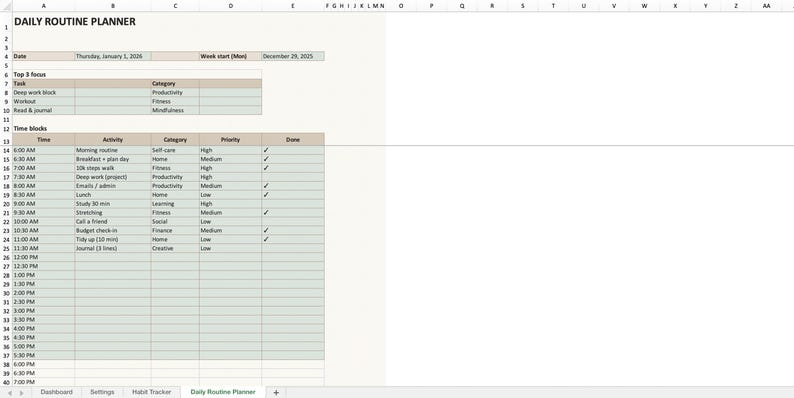The image size is (794, 398).
Task: Select the Deep work block task cell
Action: [x=44, y=93]
